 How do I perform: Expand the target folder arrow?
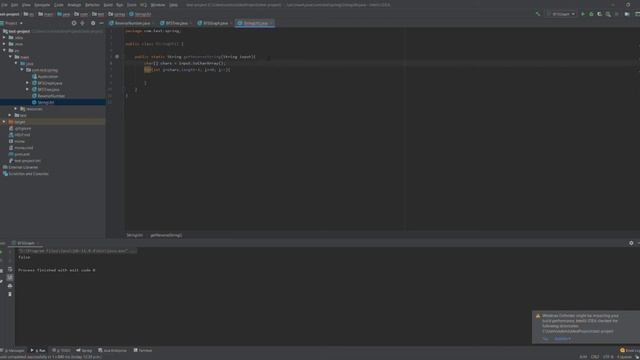point(4,122)
